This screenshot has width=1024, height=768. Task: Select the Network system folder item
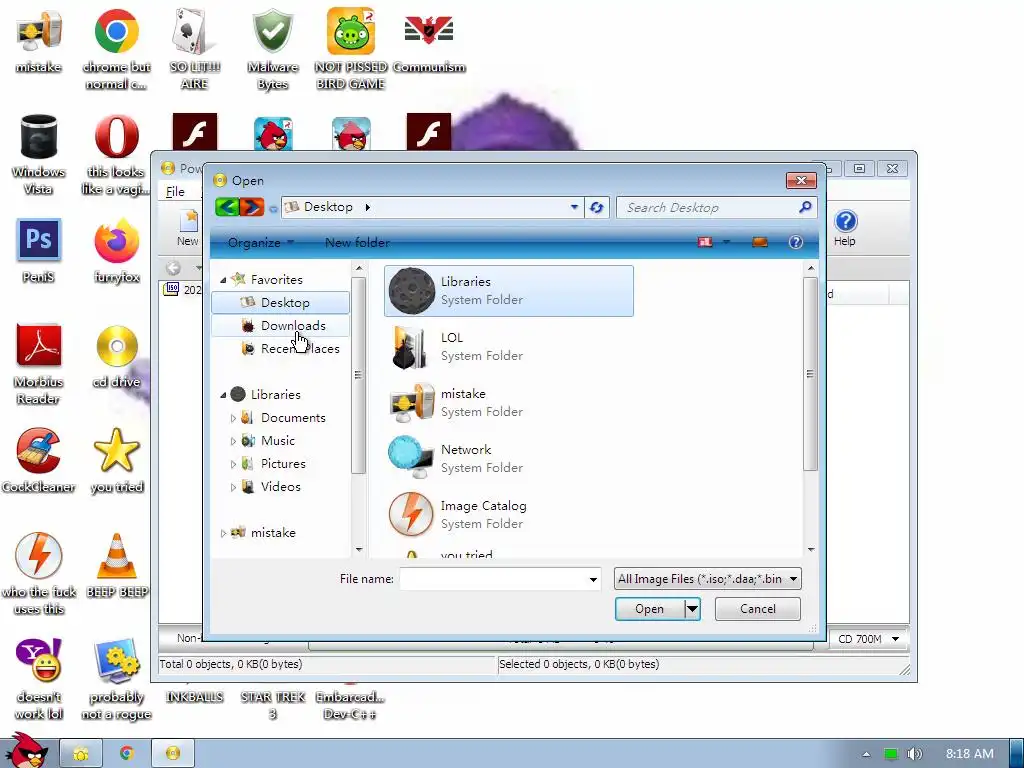tap(509, 458)
